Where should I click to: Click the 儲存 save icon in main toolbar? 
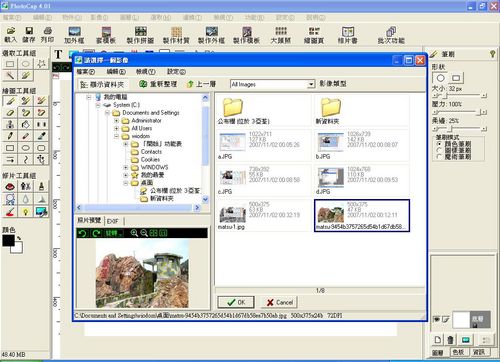pos(29,35)
